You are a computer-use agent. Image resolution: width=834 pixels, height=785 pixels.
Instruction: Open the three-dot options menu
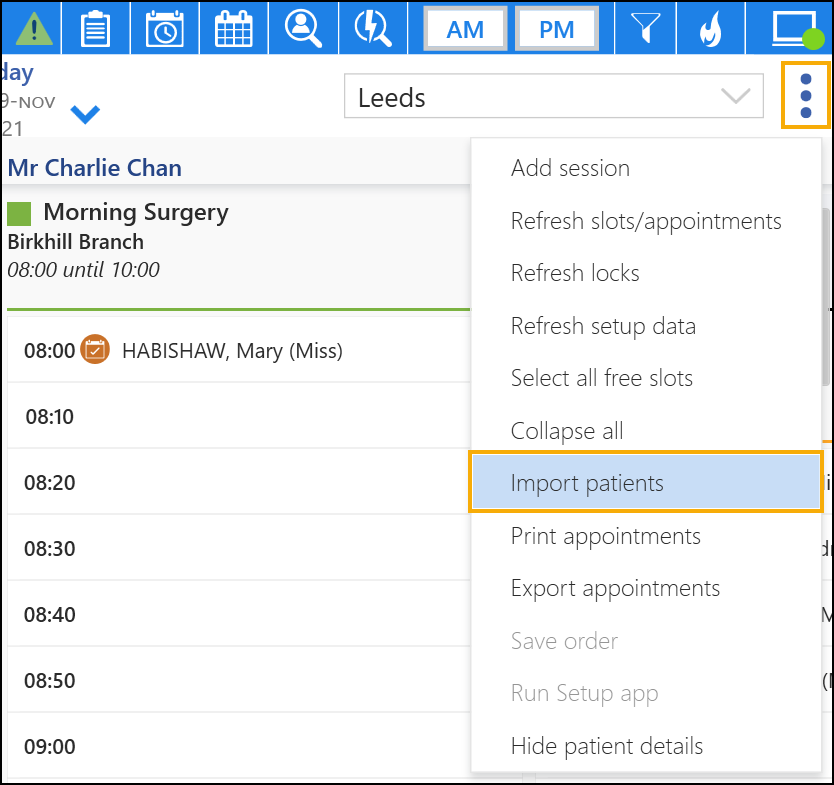click(x=806, y=96)
